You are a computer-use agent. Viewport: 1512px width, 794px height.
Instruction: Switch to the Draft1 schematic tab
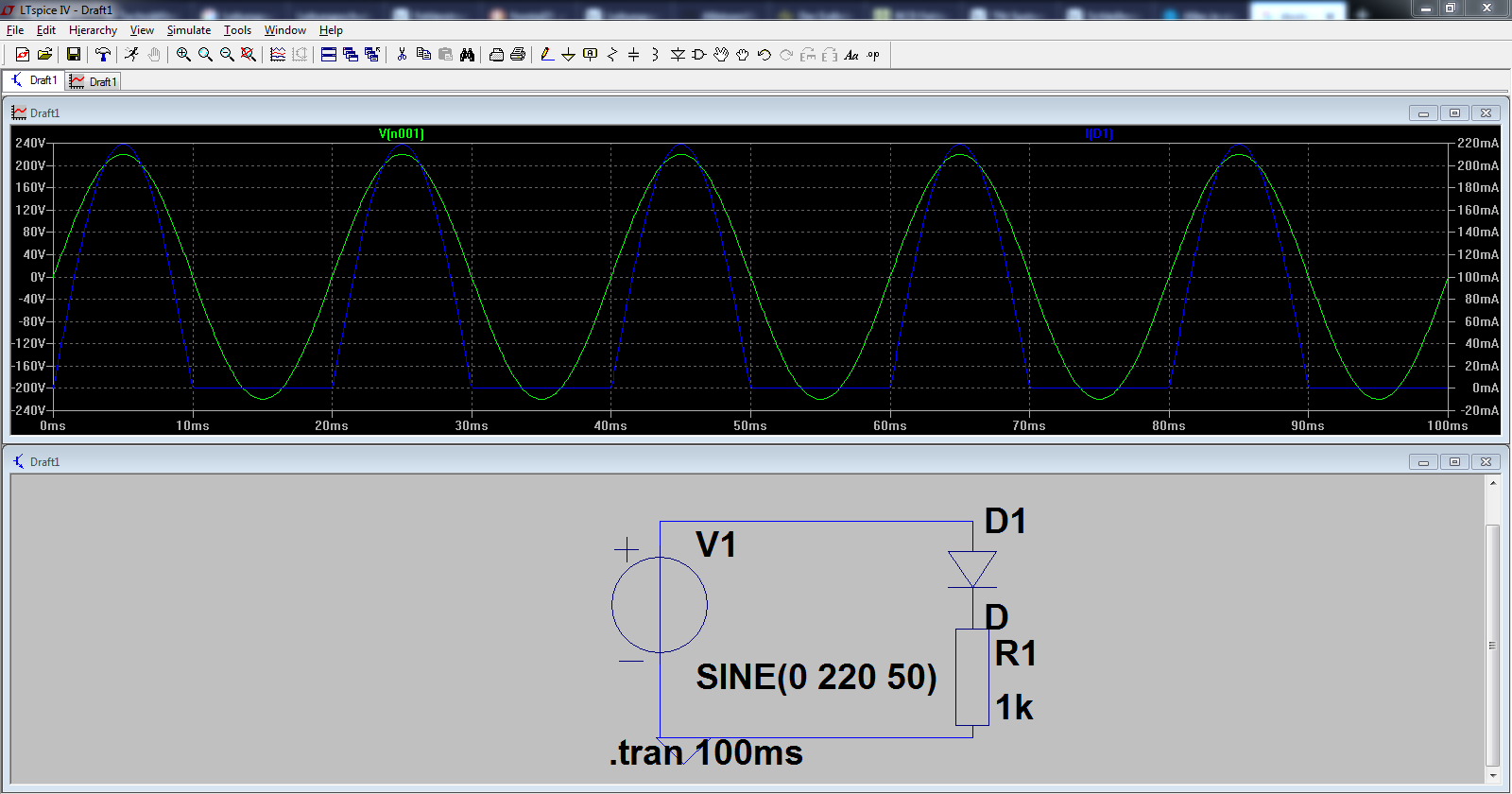[x=34, y=80]
